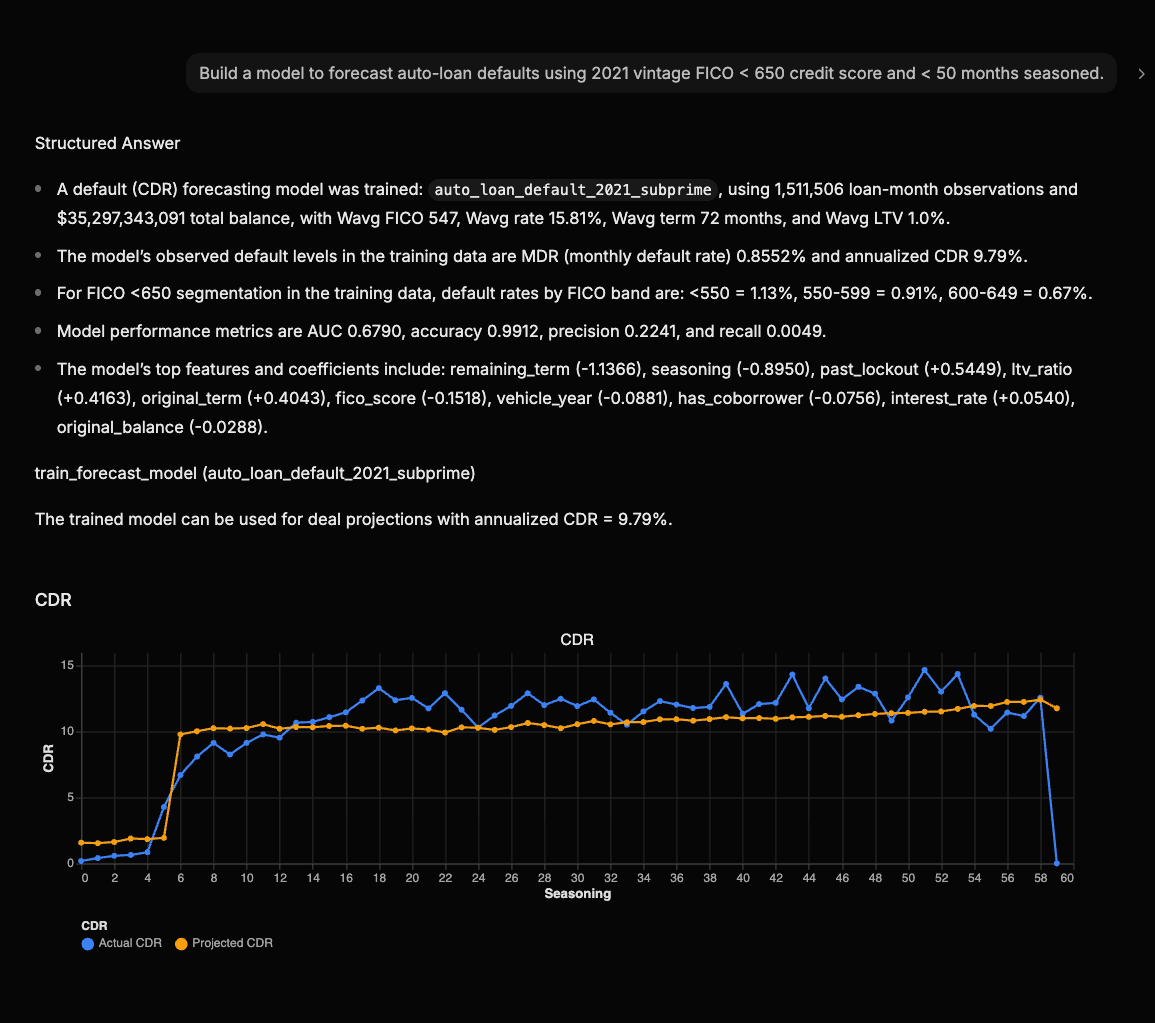
Task: Click the train_forecast_model result line
Action: [x=254, y=472]
